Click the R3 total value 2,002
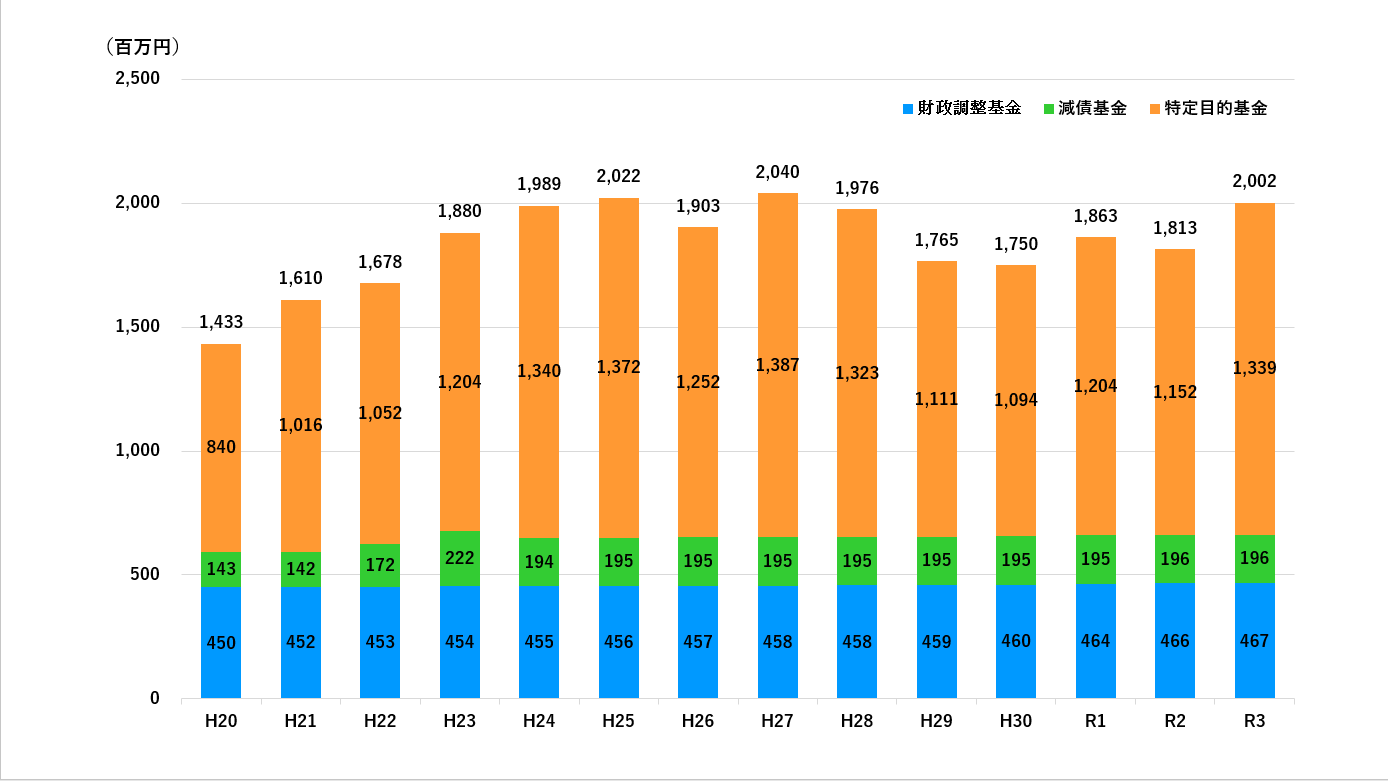 (x=1255, y=182)
